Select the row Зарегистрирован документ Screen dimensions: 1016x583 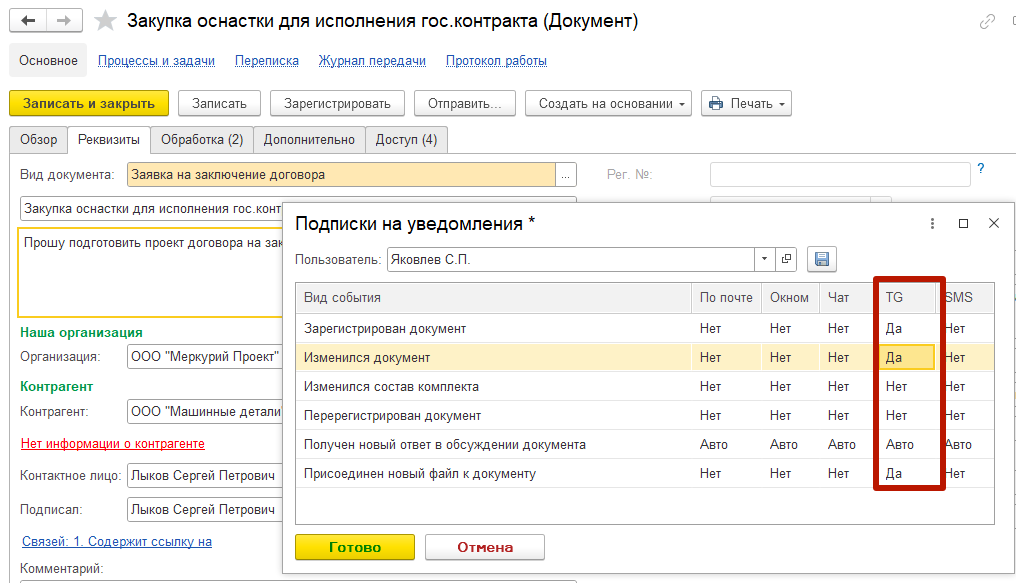click(x=645, y=328)
